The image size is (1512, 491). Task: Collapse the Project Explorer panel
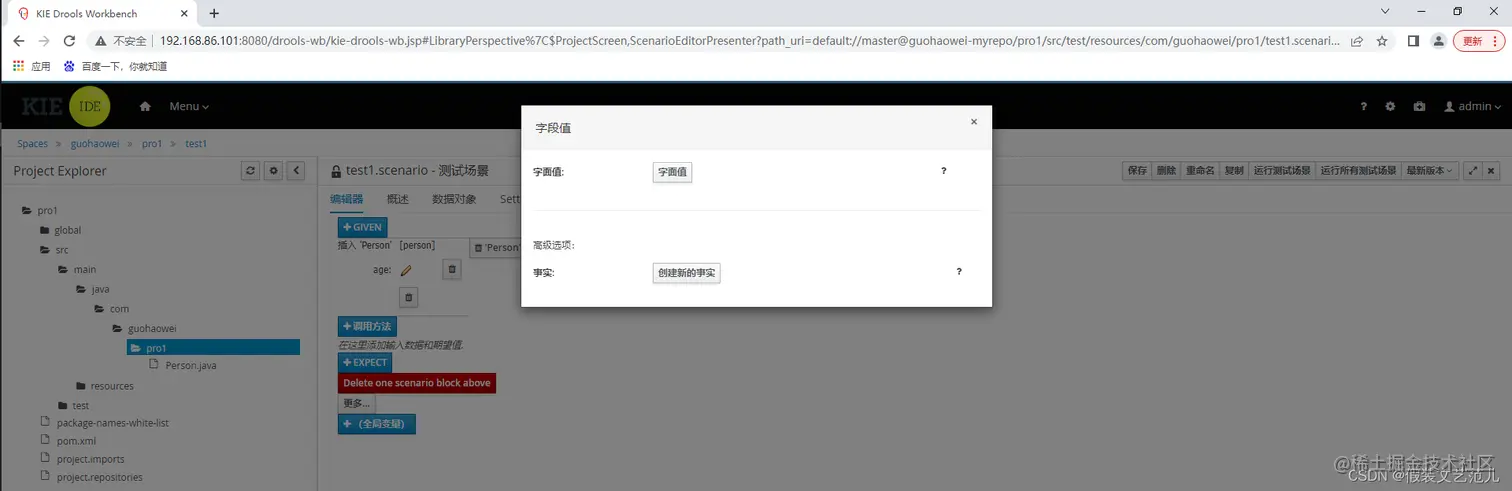(x=296, y=171)
